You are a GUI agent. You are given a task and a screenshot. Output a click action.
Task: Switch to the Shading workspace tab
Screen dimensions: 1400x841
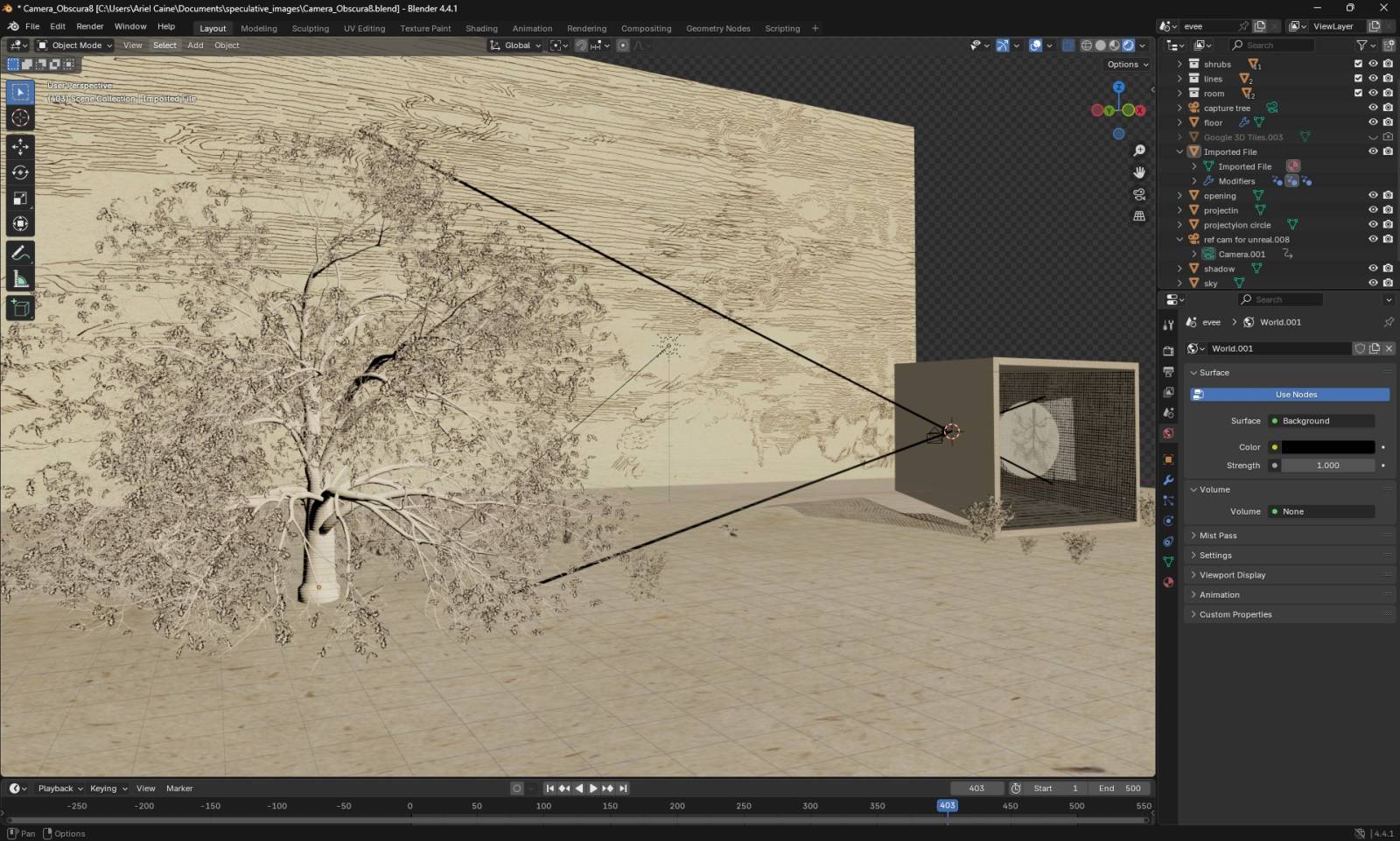tap(481, 28)
